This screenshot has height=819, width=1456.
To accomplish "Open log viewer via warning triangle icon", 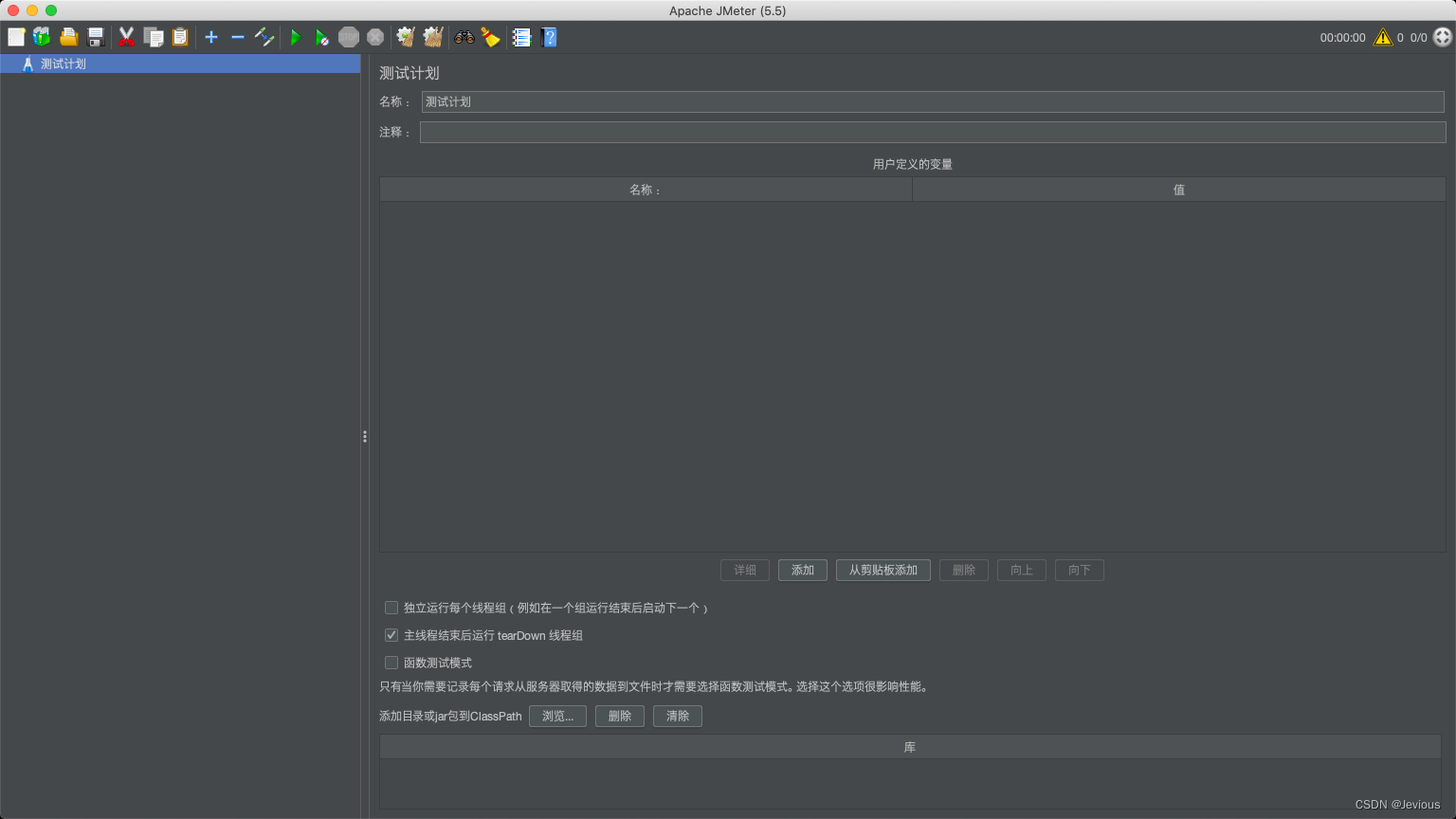I will 1383,37.
